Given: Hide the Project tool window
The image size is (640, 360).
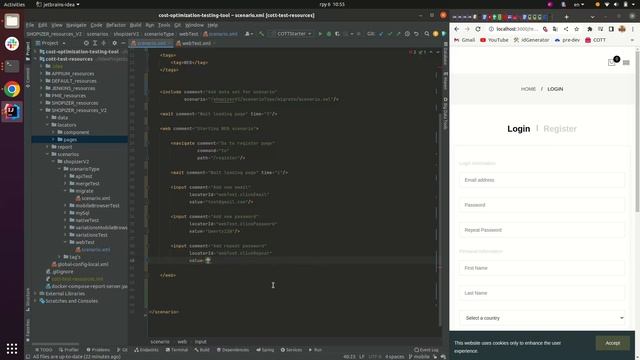Looking at the screenshot, I should [x=123, y=43].
